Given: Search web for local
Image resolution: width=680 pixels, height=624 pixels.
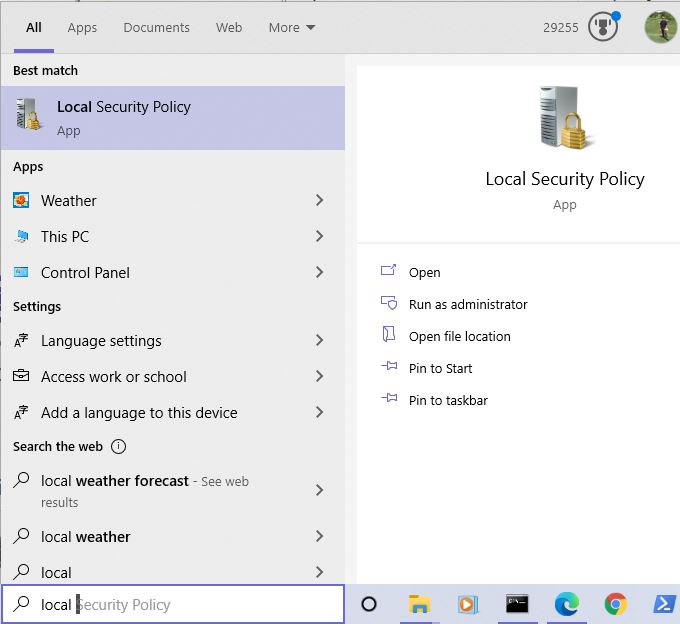Looking at the screenshot, I should 173,572.
